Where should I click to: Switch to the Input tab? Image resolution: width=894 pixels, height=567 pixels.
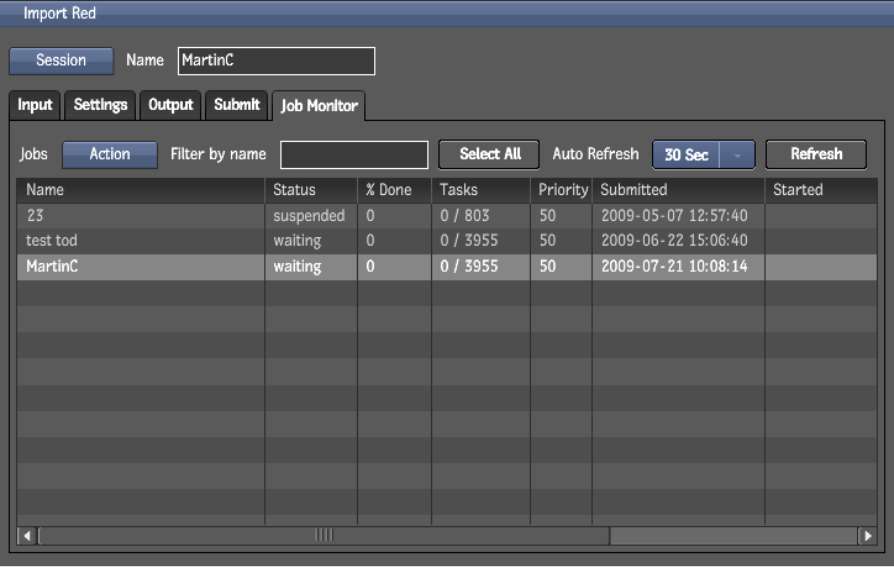click(x=35, y=105)
